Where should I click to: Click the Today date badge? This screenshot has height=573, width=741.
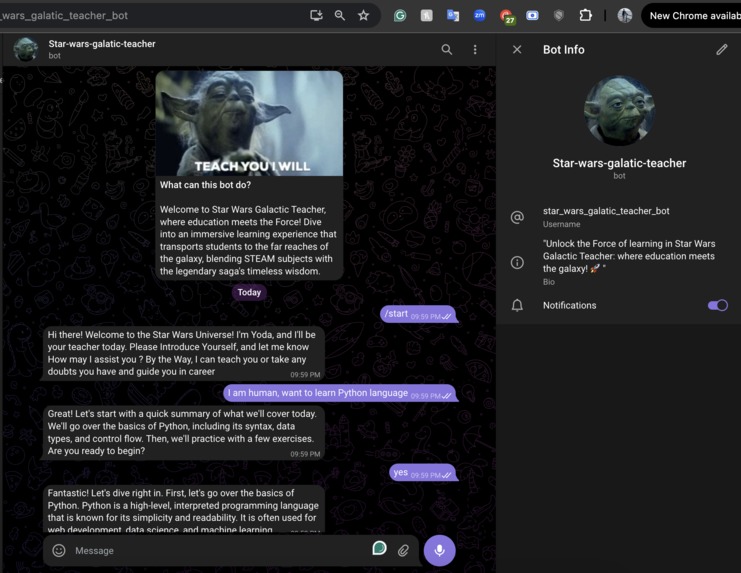(x=249, y=292)
